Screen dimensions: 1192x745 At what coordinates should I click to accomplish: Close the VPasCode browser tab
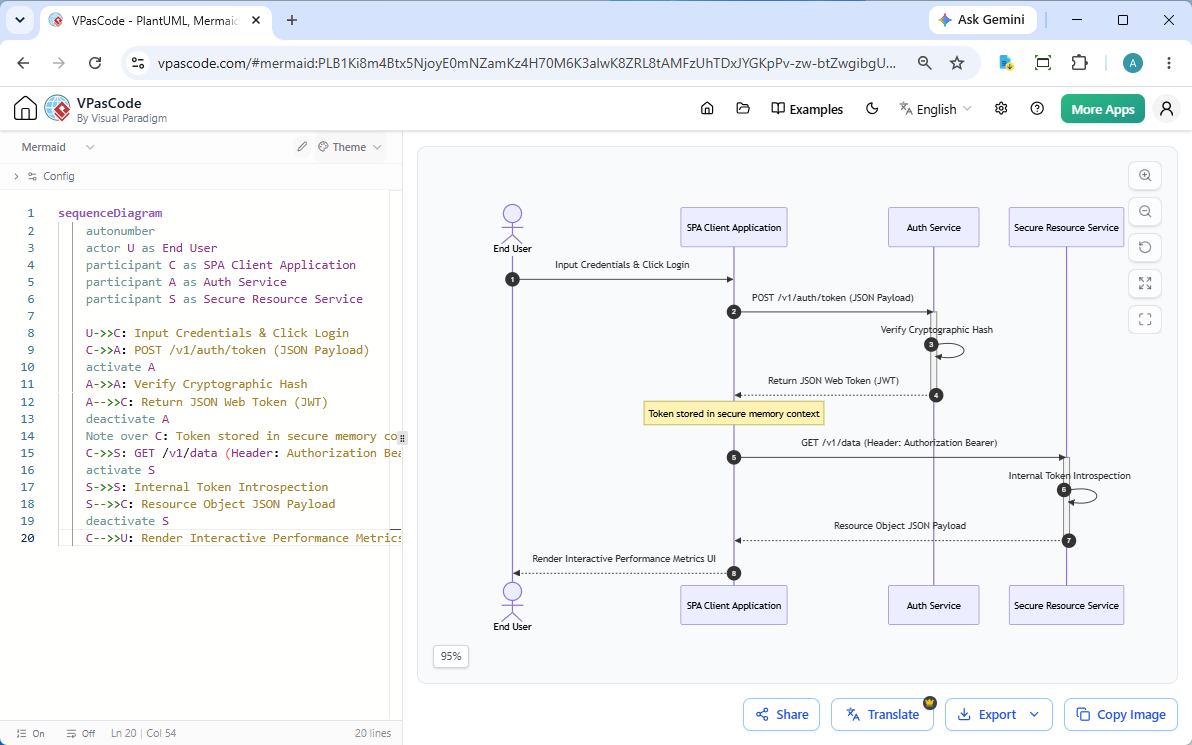[x=257, y=21]
